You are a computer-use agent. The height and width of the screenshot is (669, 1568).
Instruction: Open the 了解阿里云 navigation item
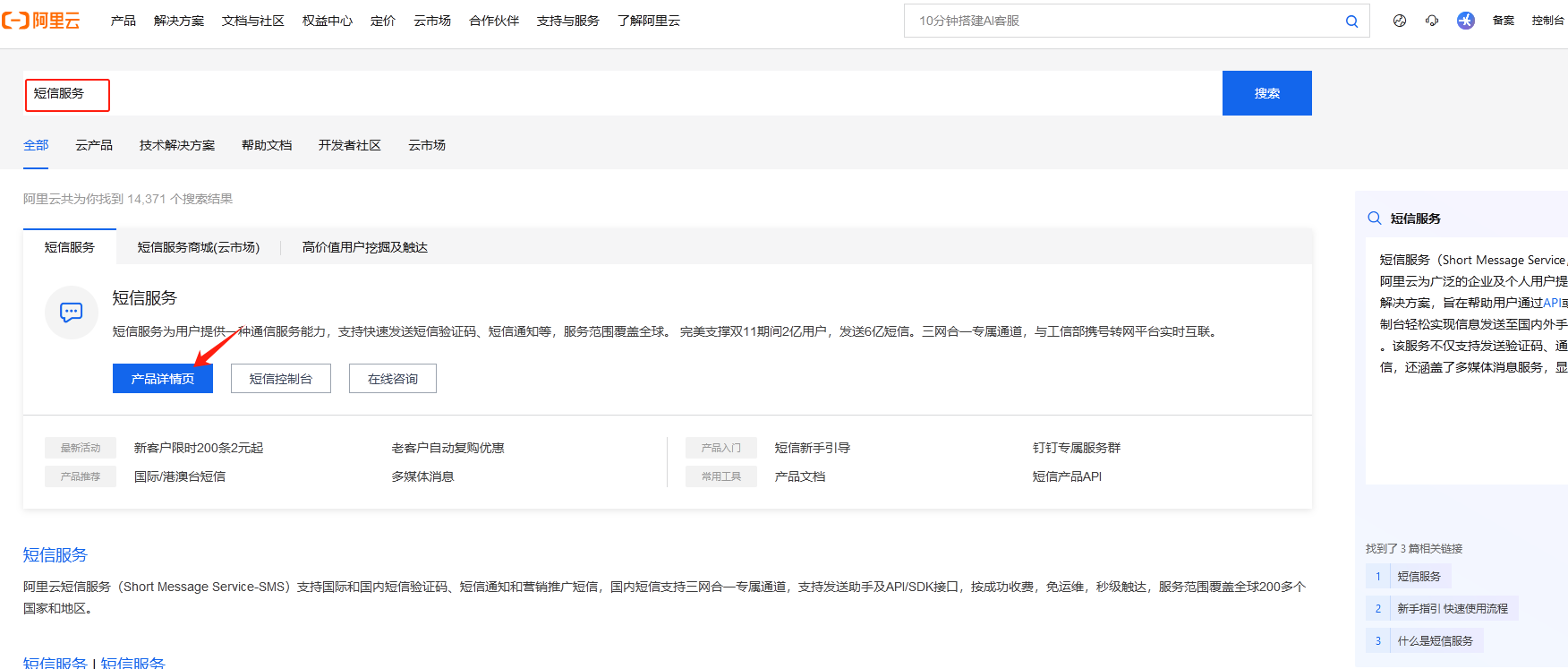tap(649, 21)
